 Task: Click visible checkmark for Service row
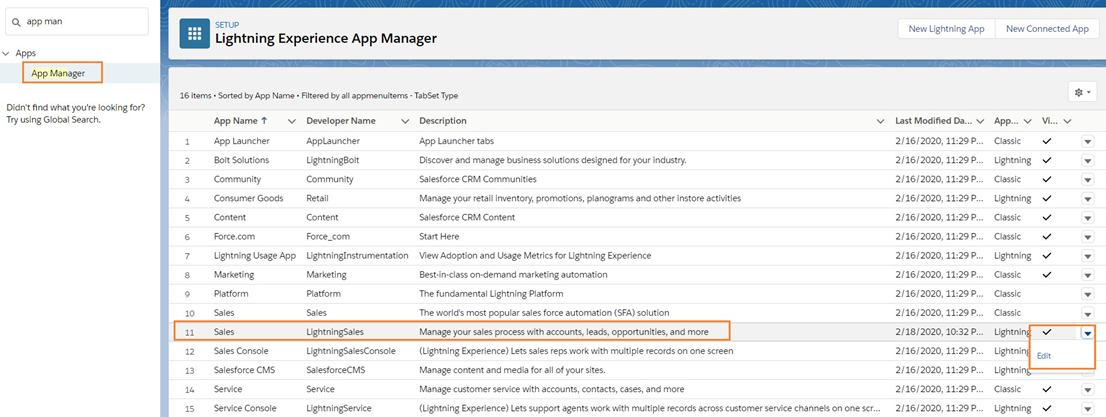[x=1047, y=389]
